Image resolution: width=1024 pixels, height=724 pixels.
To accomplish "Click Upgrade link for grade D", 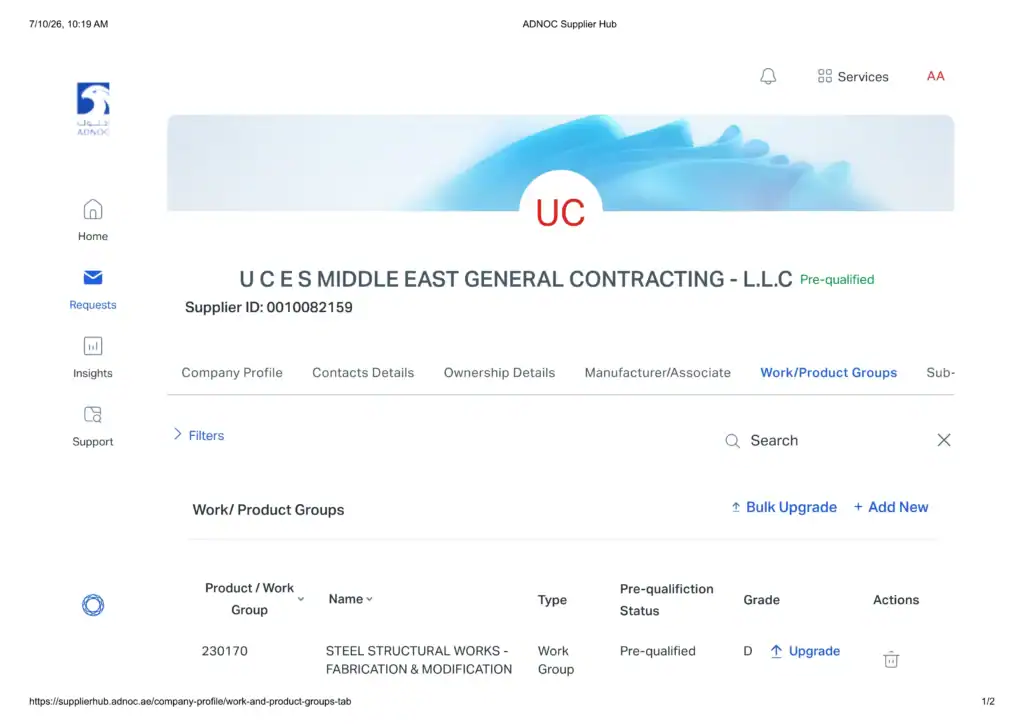I will (x=805, y=651).
